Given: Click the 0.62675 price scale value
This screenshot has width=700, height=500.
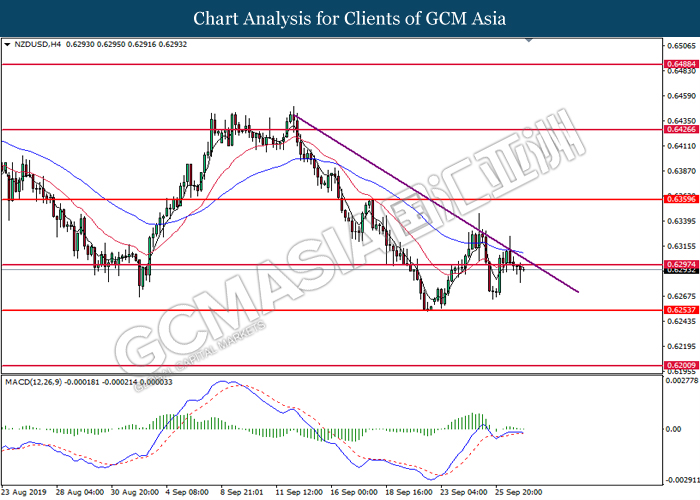Looking at the screenshot, I should (682, 296).
